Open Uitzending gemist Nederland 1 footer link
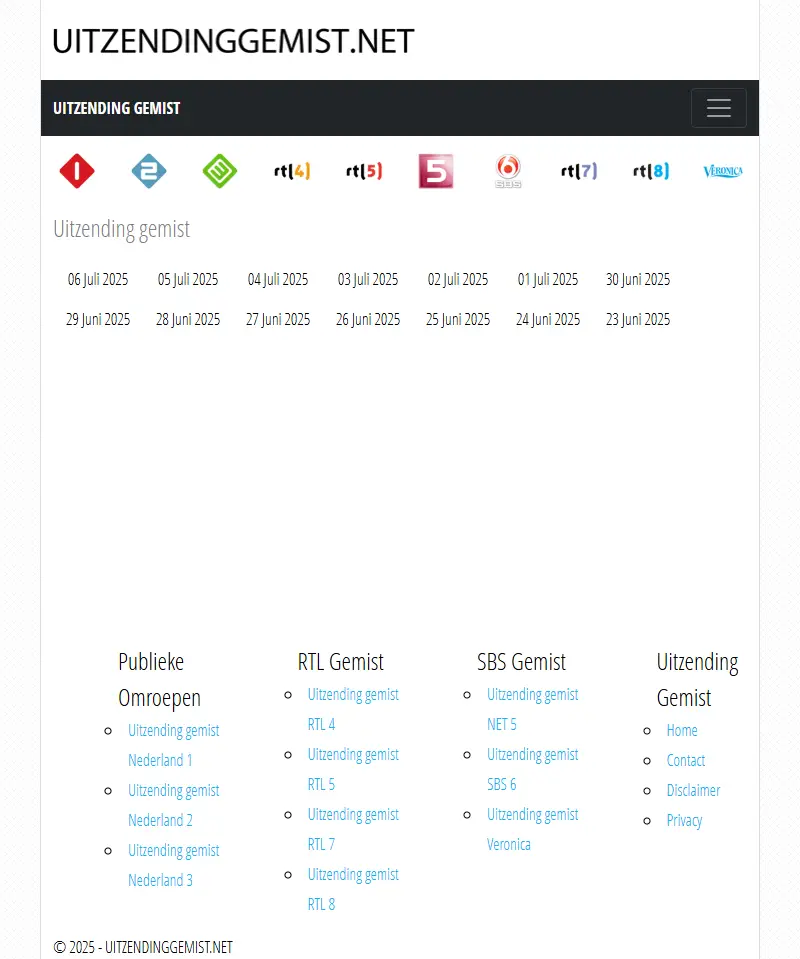Viewport: 800px width, 959px height. 174,745
